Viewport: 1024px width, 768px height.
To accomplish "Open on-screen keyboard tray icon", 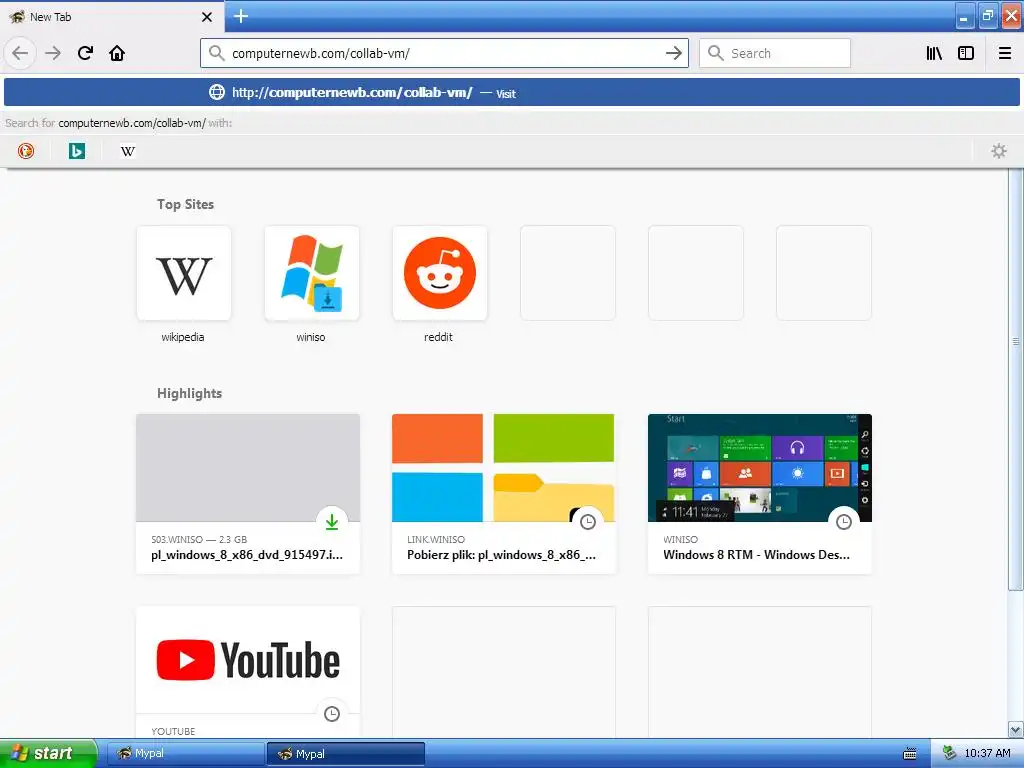I will coord(910,754).
